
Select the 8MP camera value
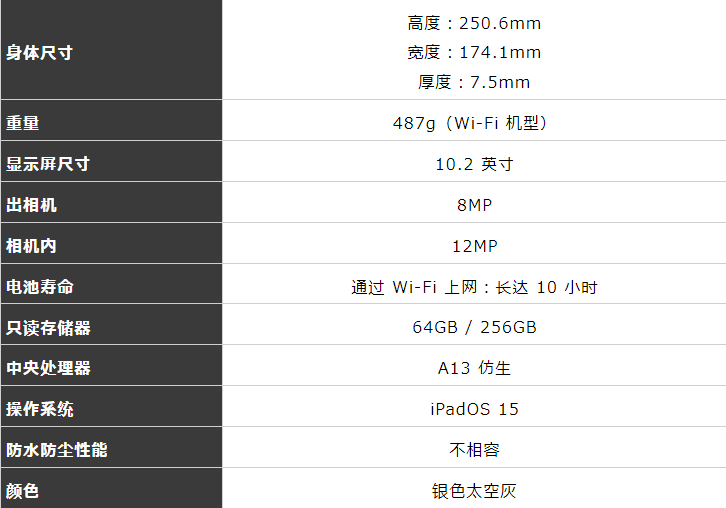(474, 205)
